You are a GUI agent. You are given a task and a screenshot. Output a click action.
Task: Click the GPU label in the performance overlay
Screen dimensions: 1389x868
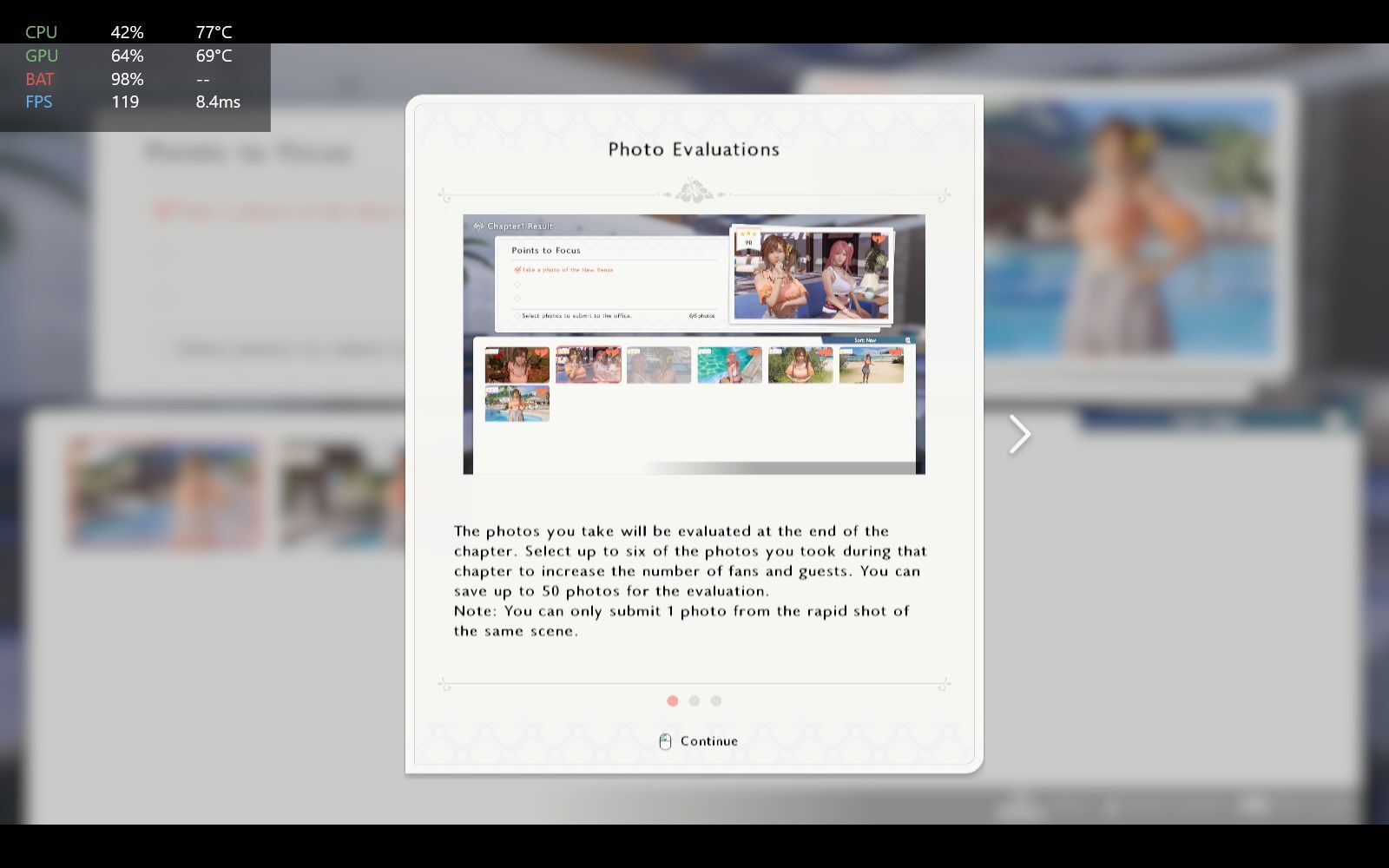click(x=42, y=56)
